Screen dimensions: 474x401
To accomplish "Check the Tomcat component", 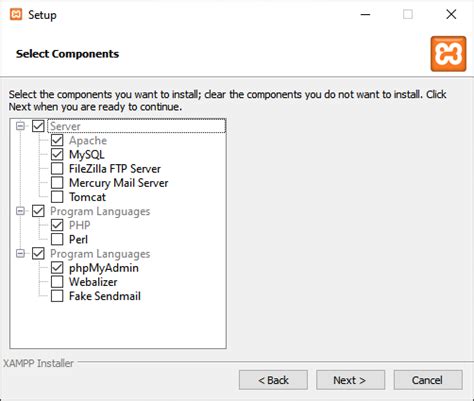I will (x=57, y=197).
